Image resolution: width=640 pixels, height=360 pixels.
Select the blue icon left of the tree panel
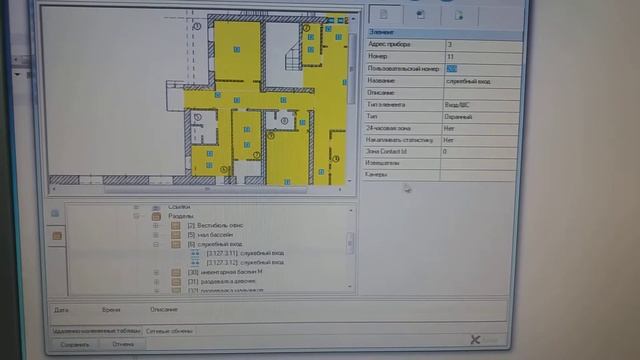click(x=56, y=213)
